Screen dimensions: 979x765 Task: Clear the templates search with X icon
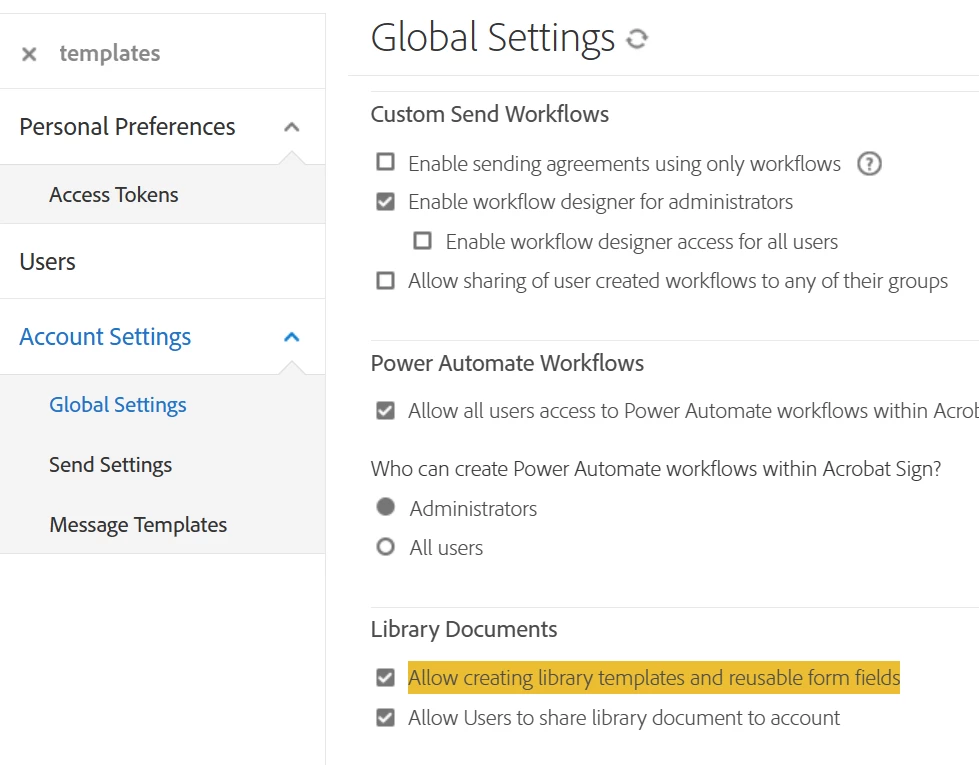click(x=29, y=54)
